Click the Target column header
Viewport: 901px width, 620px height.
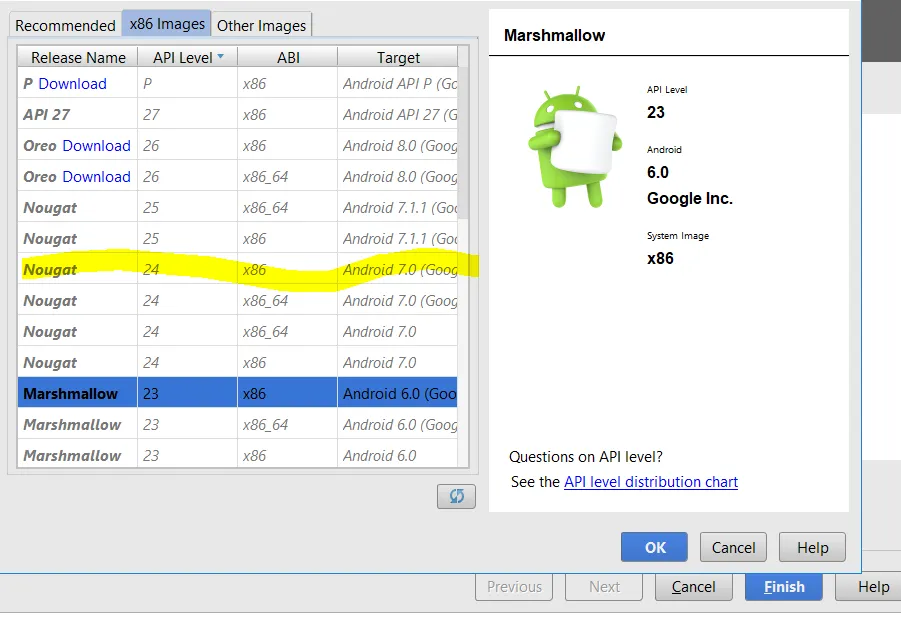(x=398, y=57)
